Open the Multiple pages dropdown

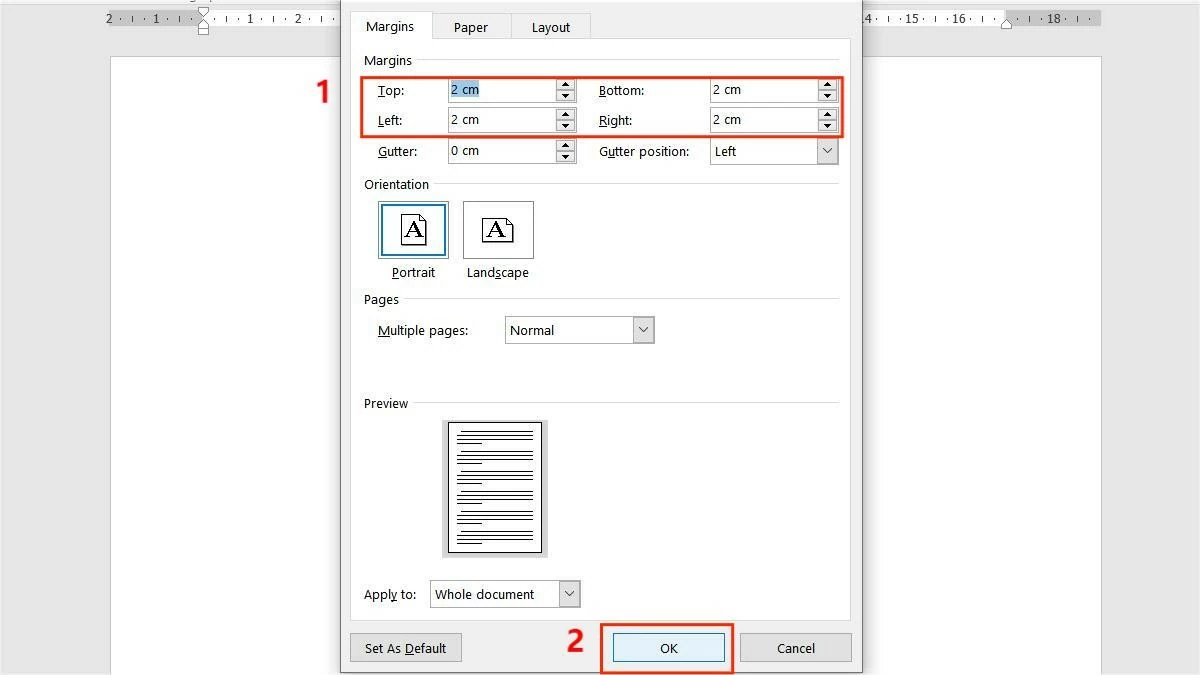point(644,329)
